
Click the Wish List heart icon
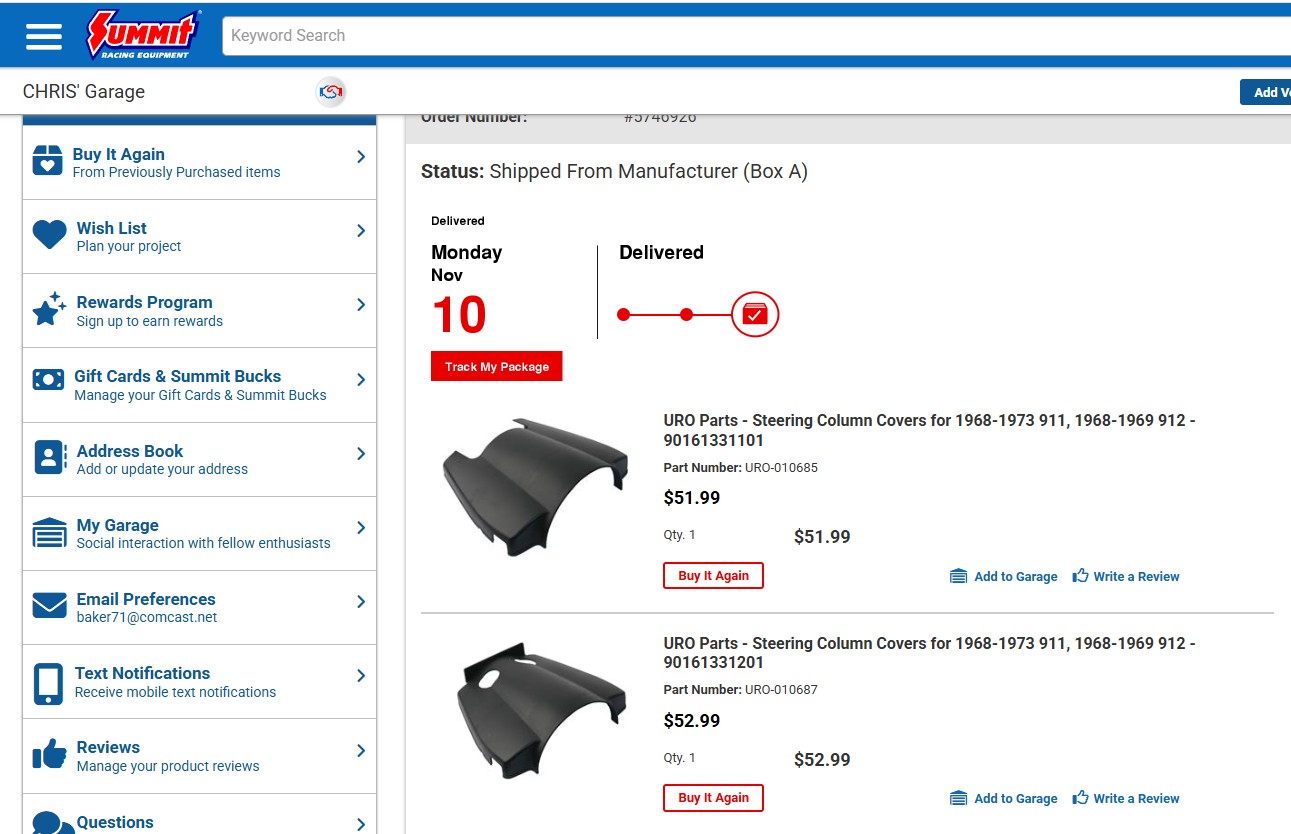[49, 235]
